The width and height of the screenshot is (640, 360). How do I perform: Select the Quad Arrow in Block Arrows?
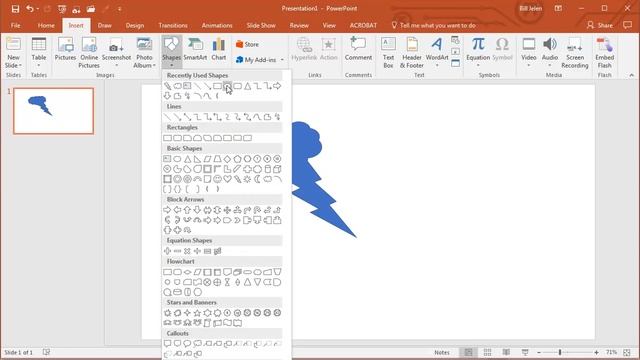[227, 210]
